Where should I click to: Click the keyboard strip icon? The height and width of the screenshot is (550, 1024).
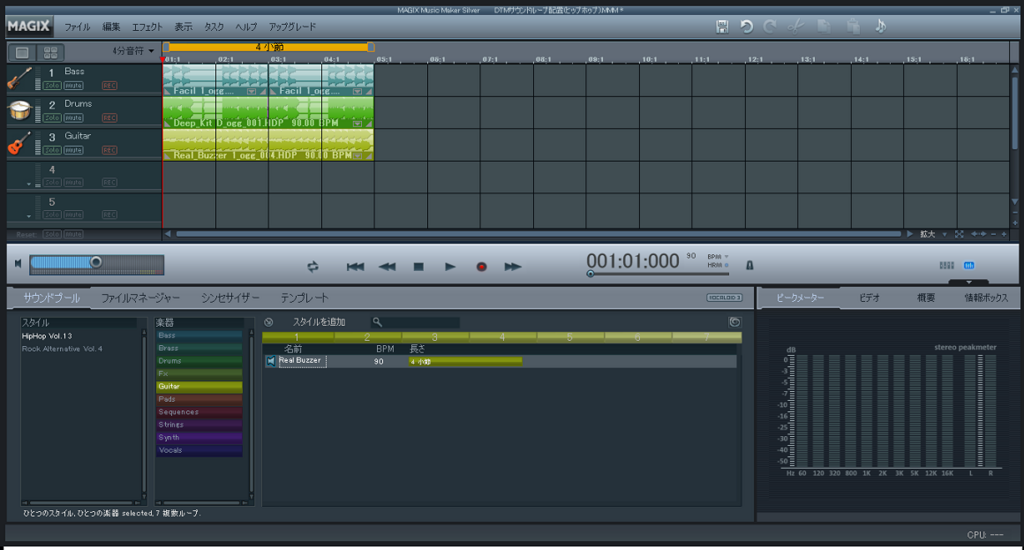tap(946, 265)
